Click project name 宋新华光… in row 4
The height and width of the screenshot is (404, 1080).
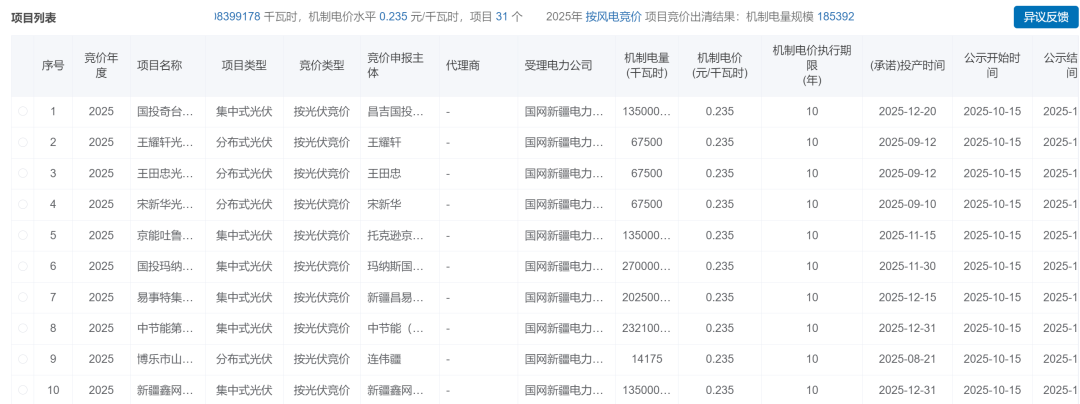pyautogui.click(x=165, y=204)
